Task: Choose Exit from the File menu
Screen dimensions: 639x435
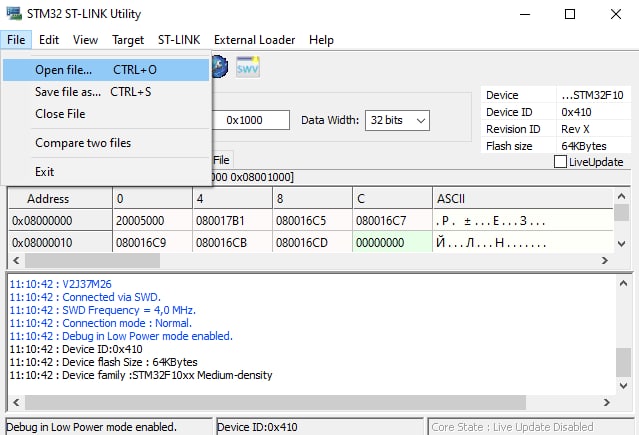Action: point(106,172)
